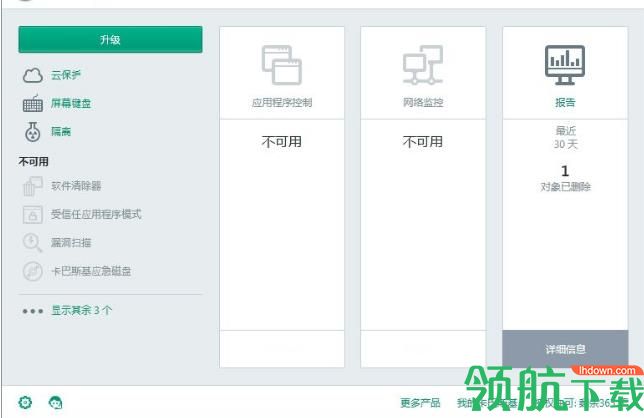
Task: Click the 隔离 quarantine flask icon
Action: point(32,132)
